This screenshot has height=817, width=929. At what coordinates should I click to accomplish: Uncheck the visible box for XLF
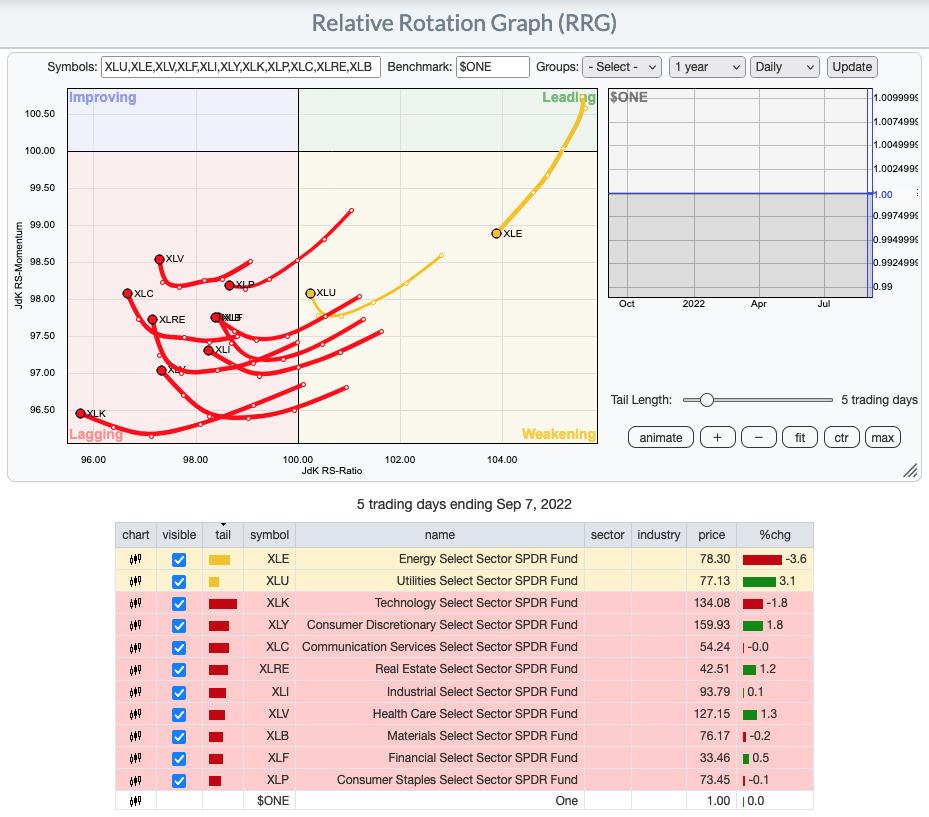(x=179, y=758)
